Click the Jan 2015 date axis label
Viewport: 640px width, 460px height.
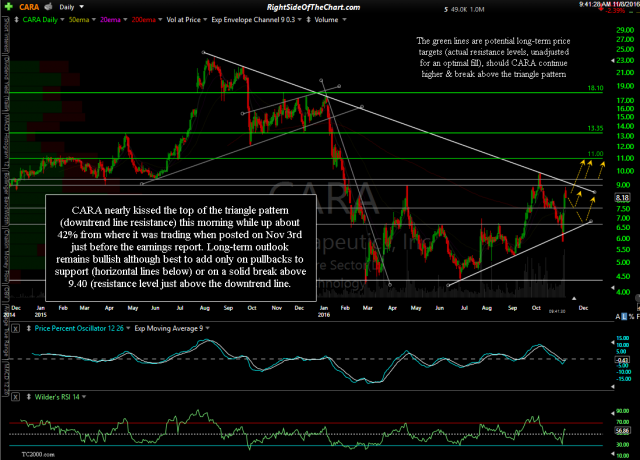click(x=40, y=311)
